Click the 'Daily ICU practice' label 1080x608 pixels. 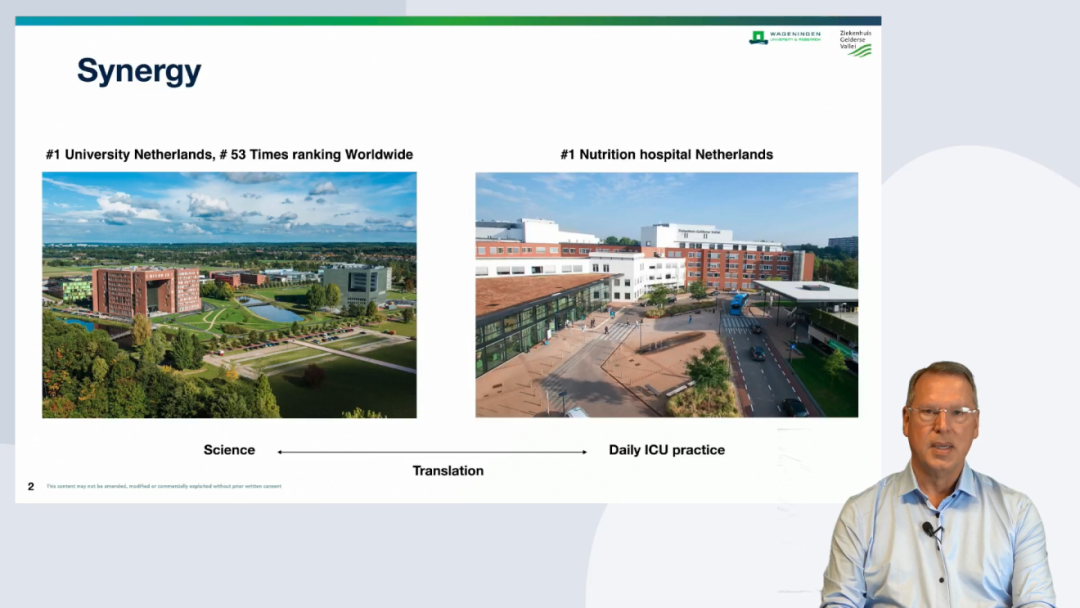tap(667, 450)
